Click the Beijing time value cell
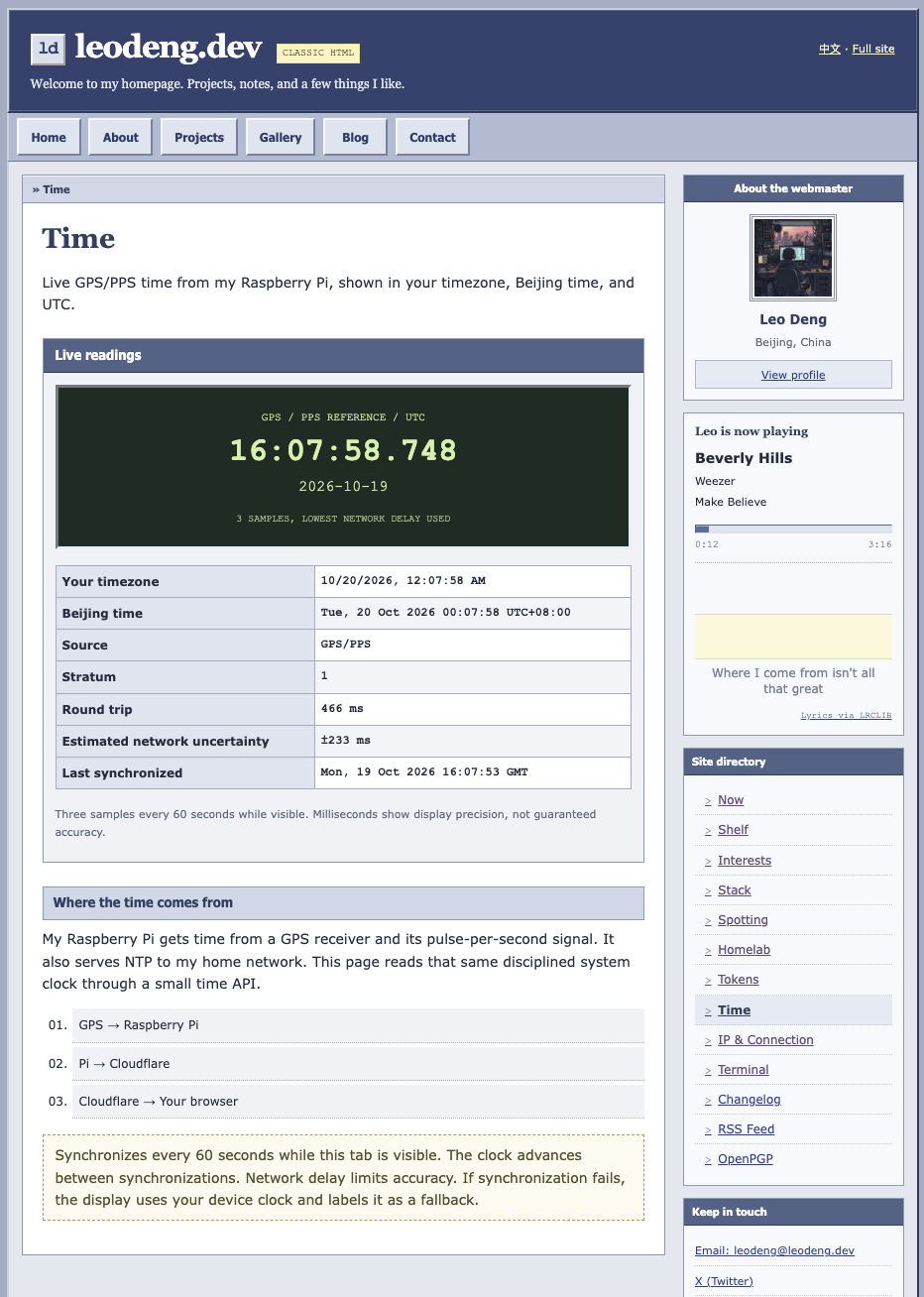Image resolution: width=924 pixels, height=1297 pixels. tap(473, 613)
